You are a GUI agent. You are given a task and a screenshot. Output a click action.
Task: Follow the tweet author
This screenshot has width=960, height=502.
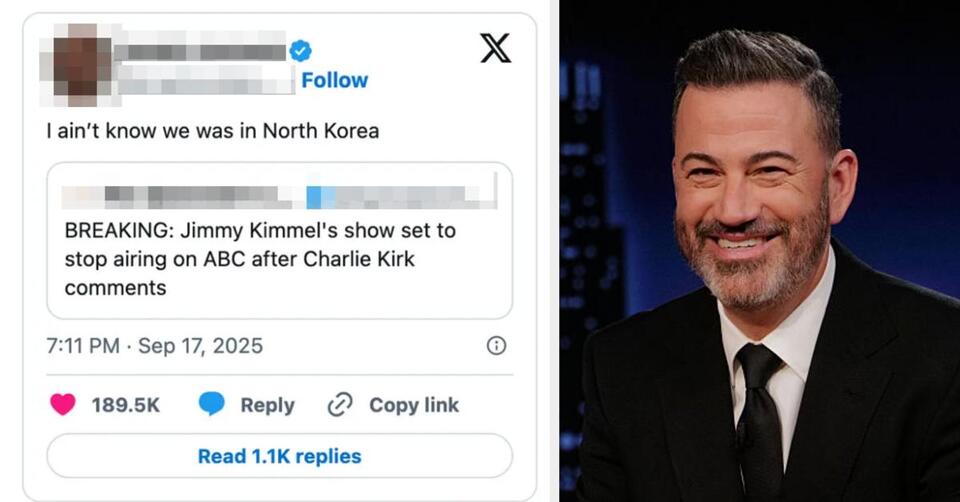[334, 80]
